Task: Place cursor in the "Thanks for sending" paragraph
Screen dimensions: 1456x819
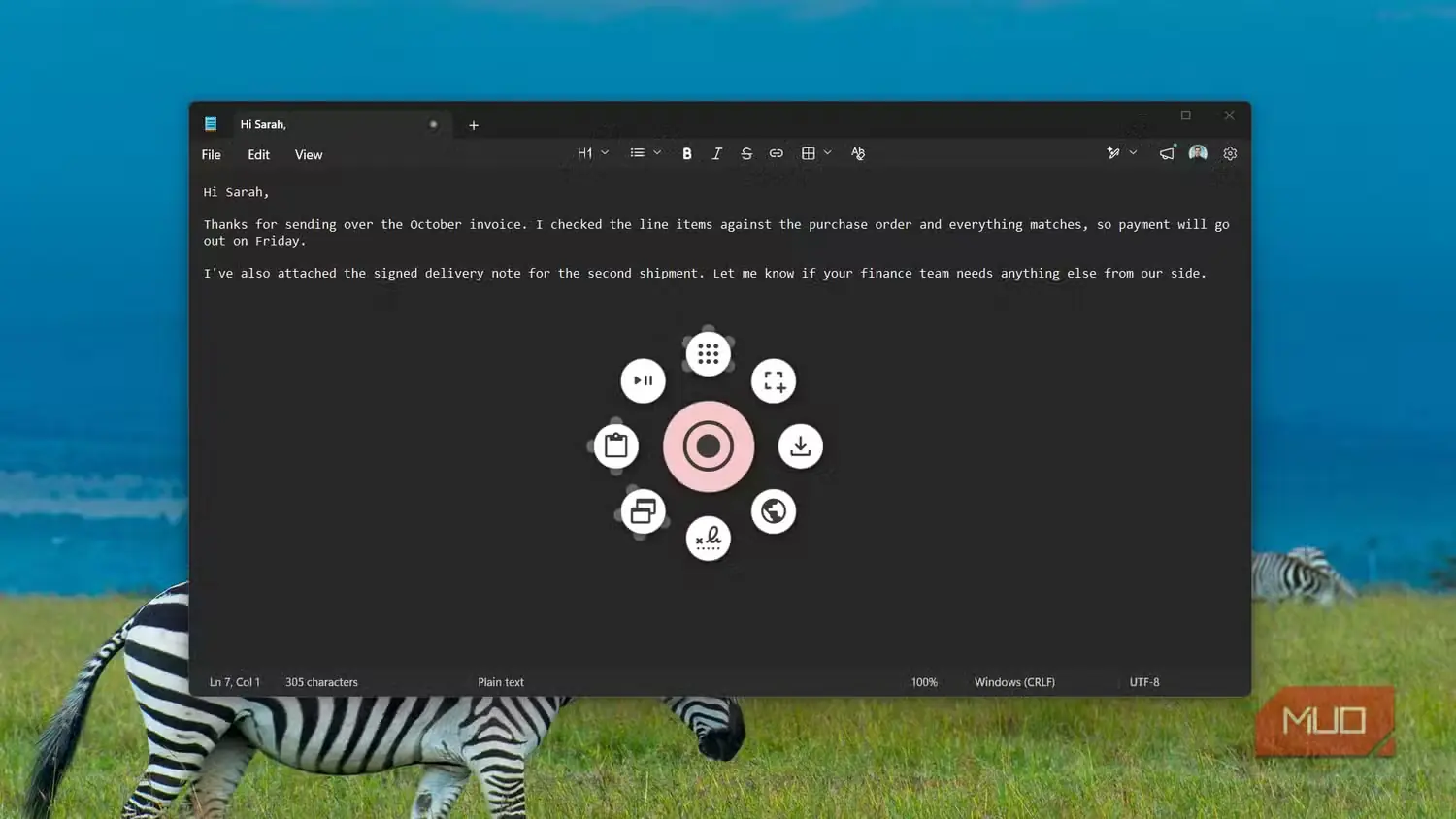Action: pyautogui.click(x=716, y=233)
